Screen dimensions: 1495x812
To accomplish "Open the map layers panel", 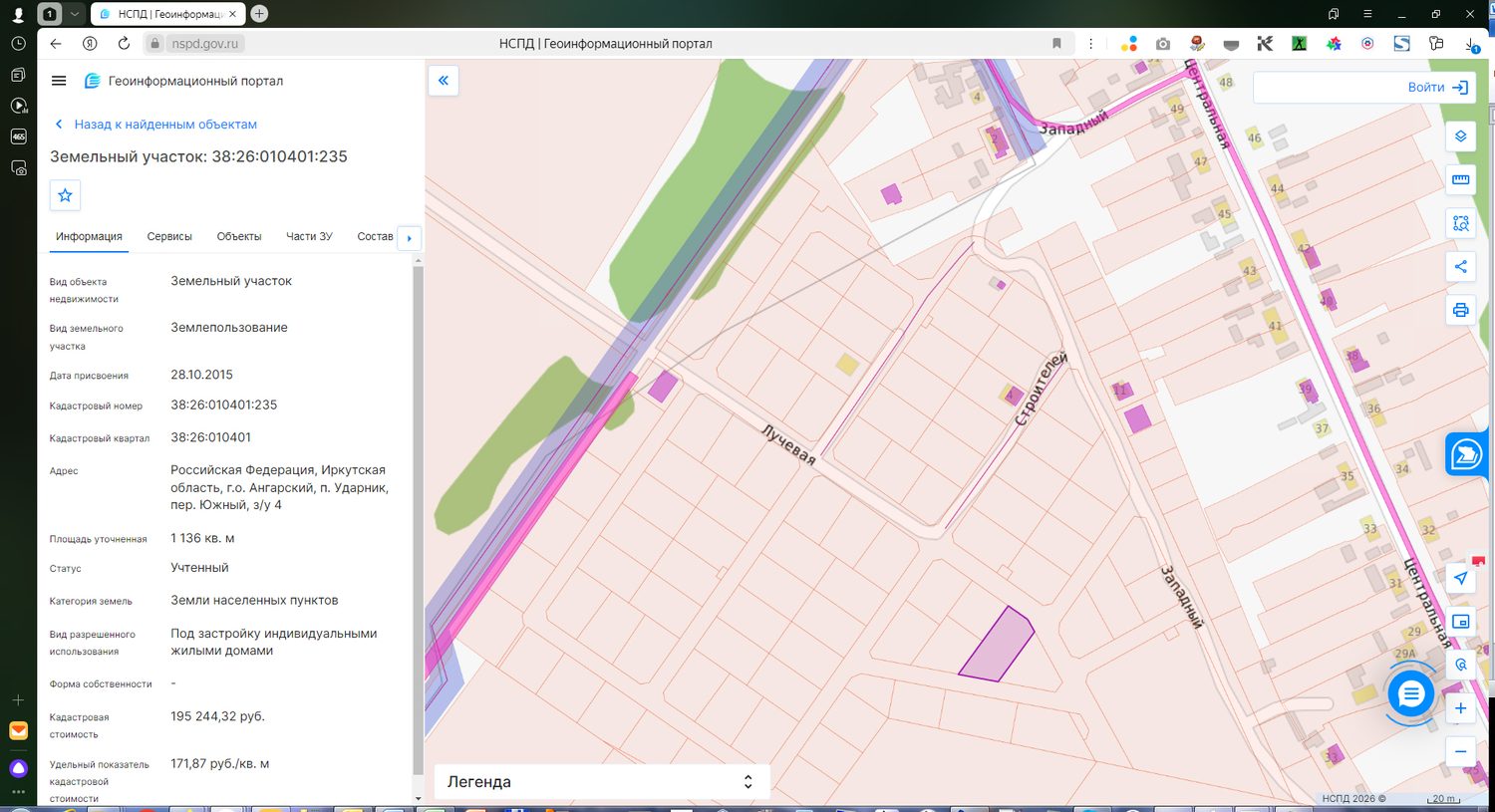I will (1460, 136).
